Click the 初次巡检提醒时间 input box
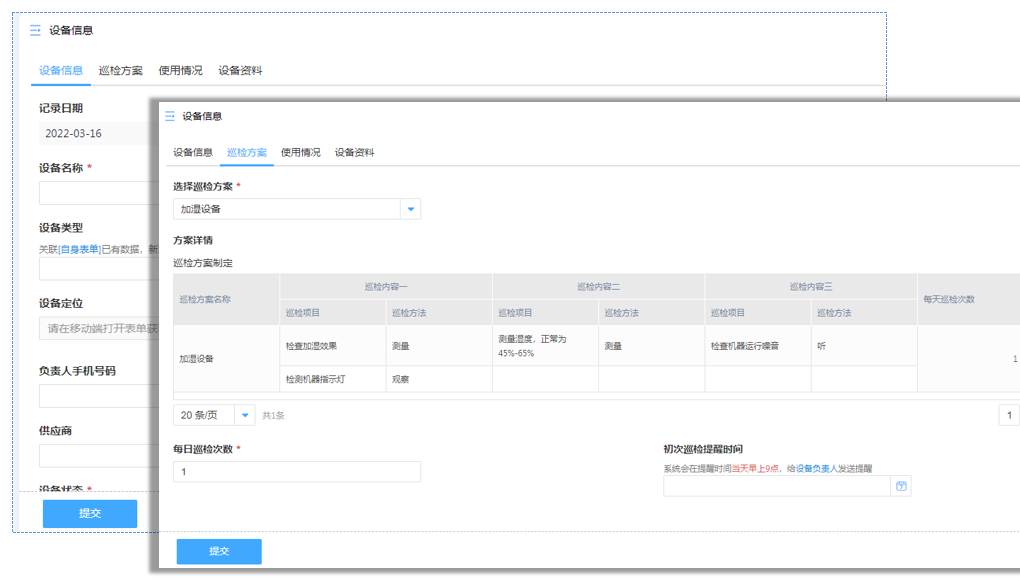 click(776, 486)
